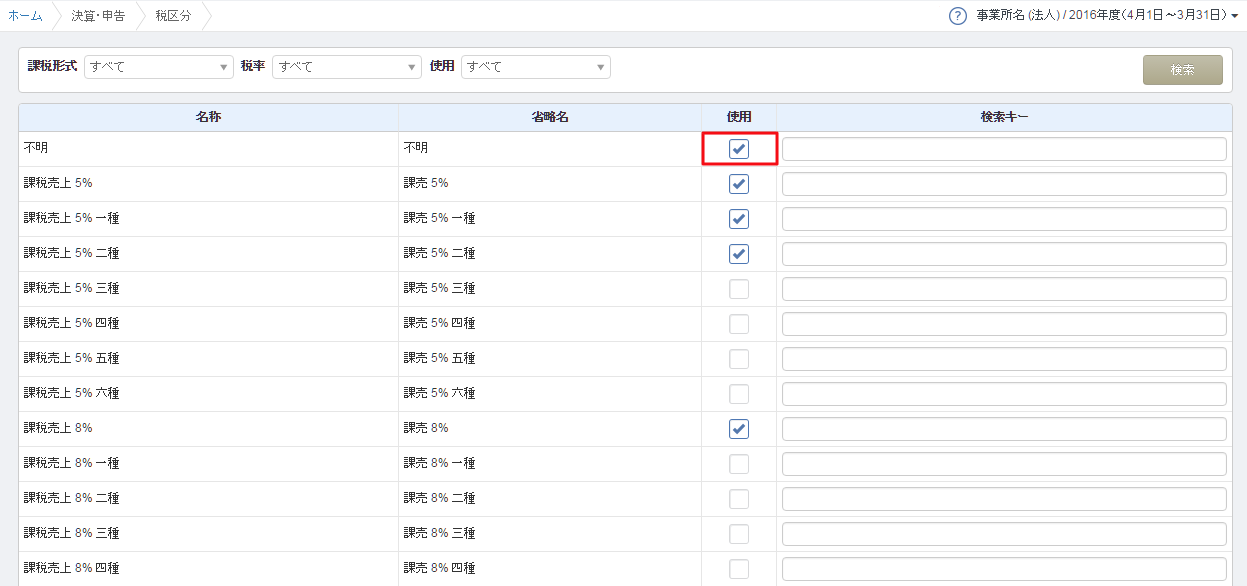Toggle 使用 checkbox for 課税売上 5%
Image resolution: width=1247 pixels, height=586 pixels.
(x=739, y=184)
